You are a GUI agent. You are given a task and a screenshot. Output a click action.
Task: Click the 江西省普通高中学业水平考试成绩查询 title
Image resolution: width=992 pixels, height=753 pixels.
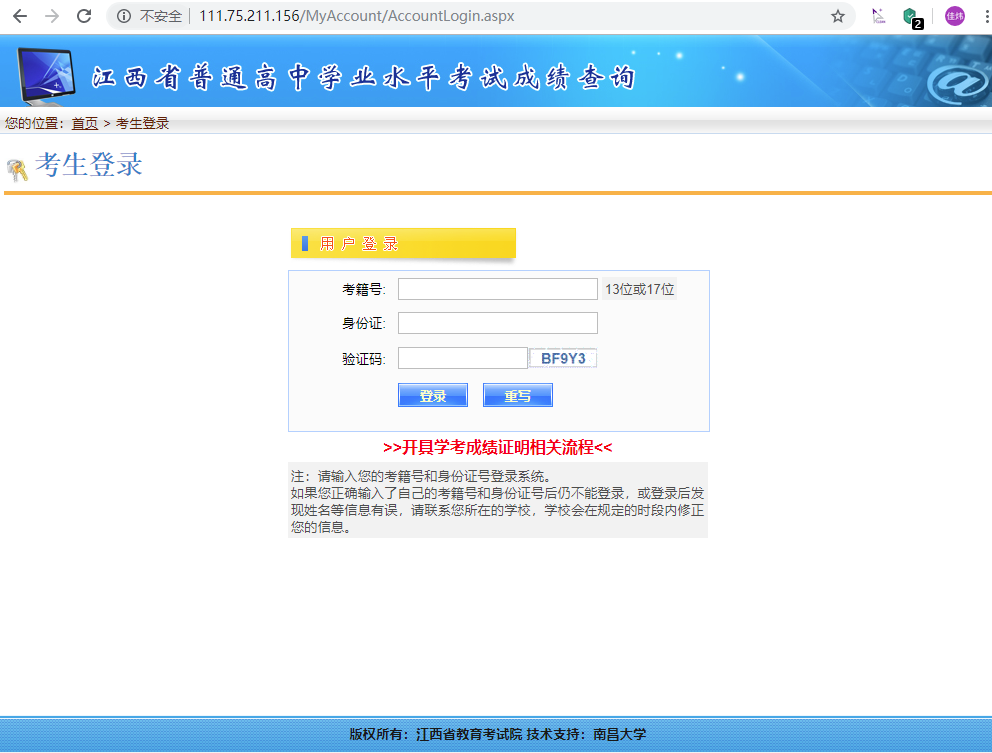tap(364, 78)
